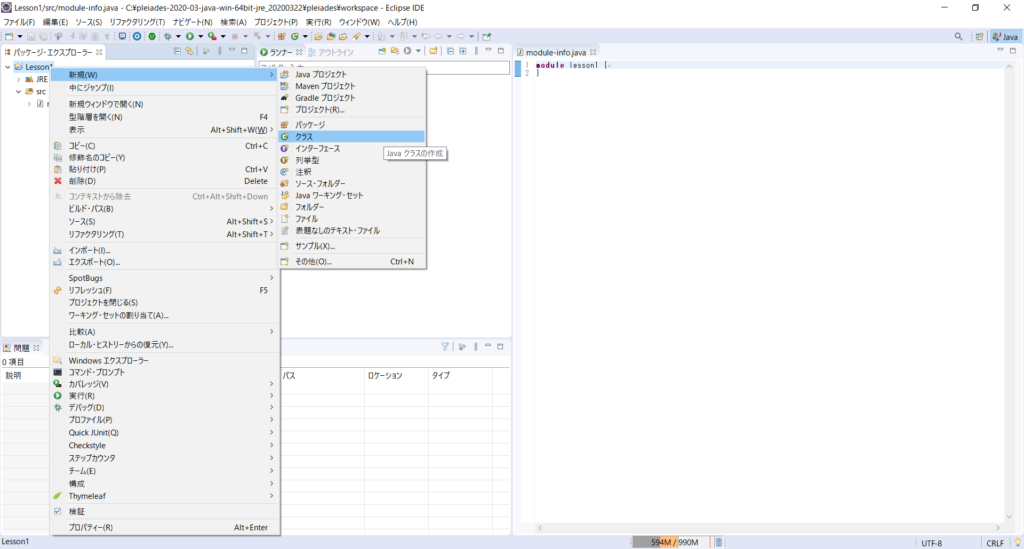This screenshot has height=549, width=1024.
Task: Expand Debug As (デバッグ(D)) submenu
Action: [x=165, y=408]
